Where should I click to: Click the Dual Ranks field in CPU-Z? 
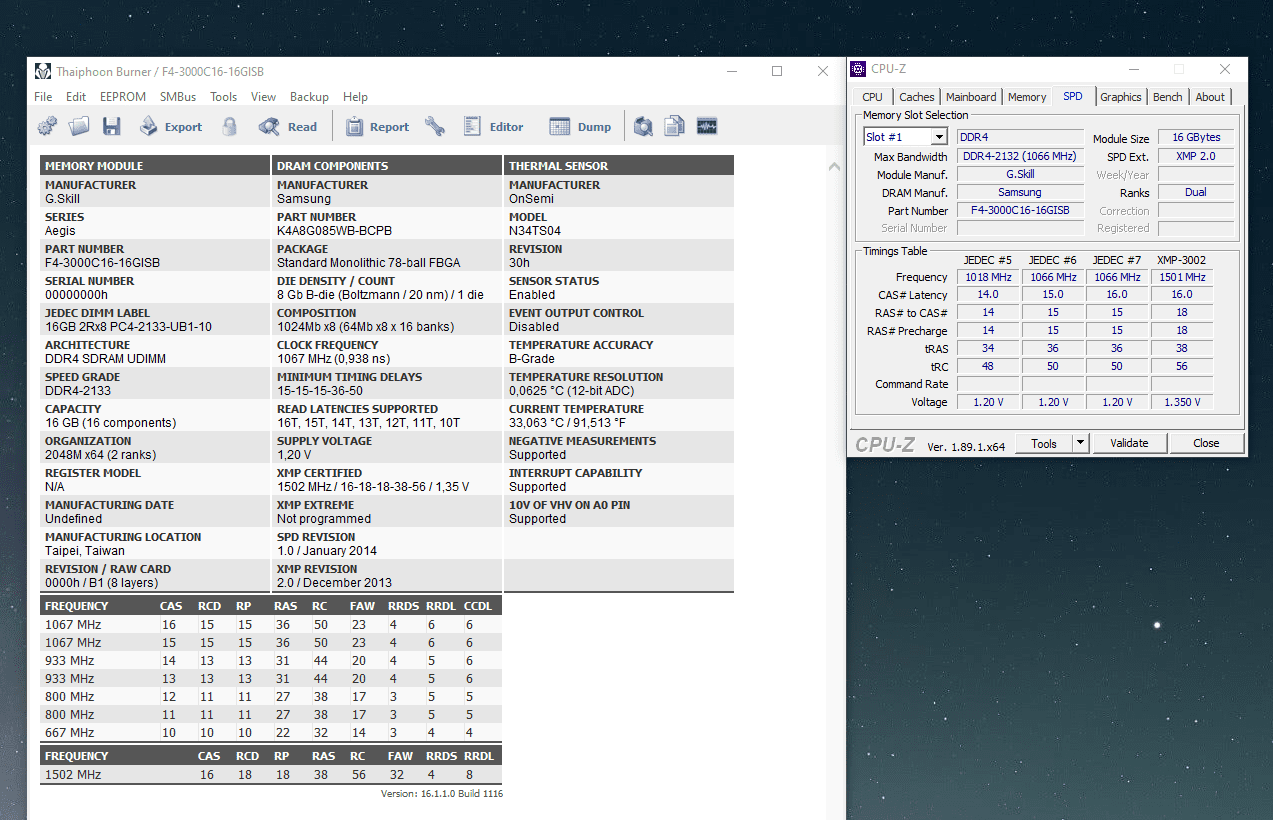click(1196, 192)
